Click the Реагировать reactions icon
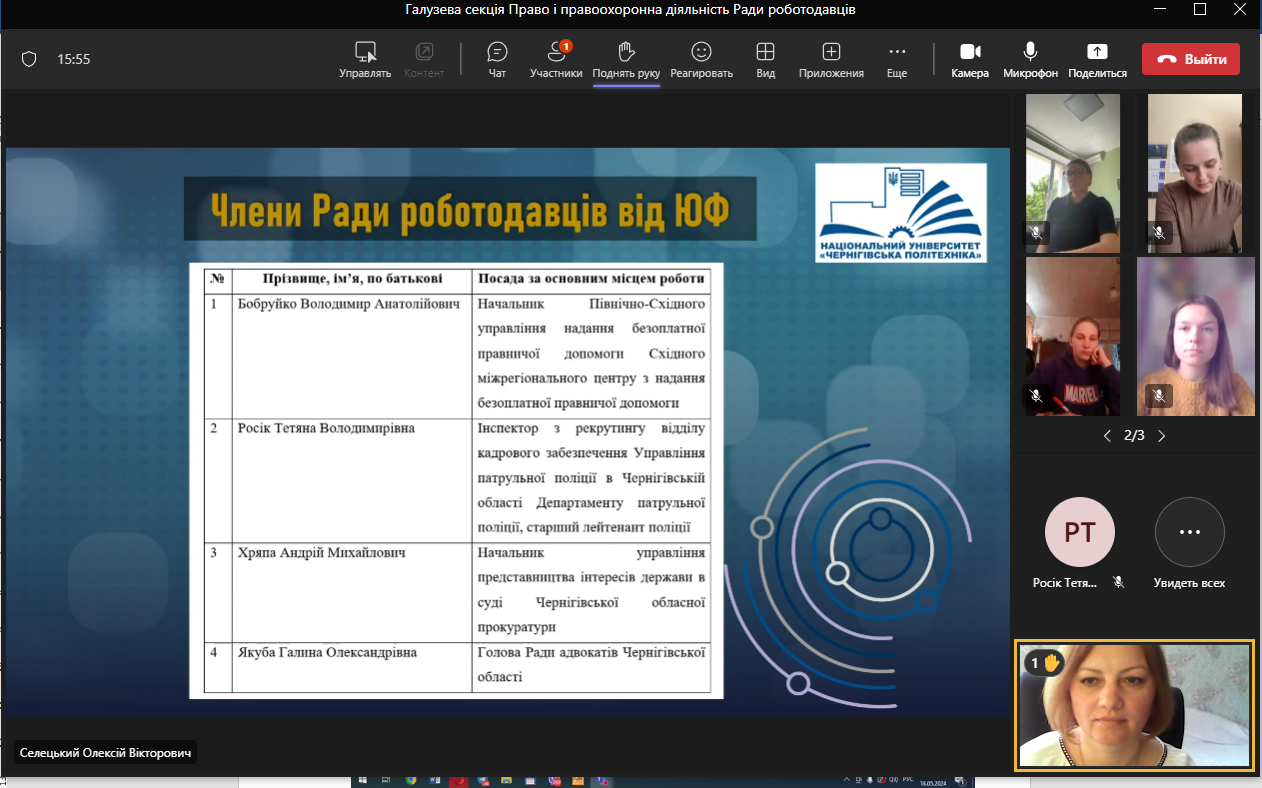Image resolution: width=1262 pixels, height=788 pixels. [701, 59]
